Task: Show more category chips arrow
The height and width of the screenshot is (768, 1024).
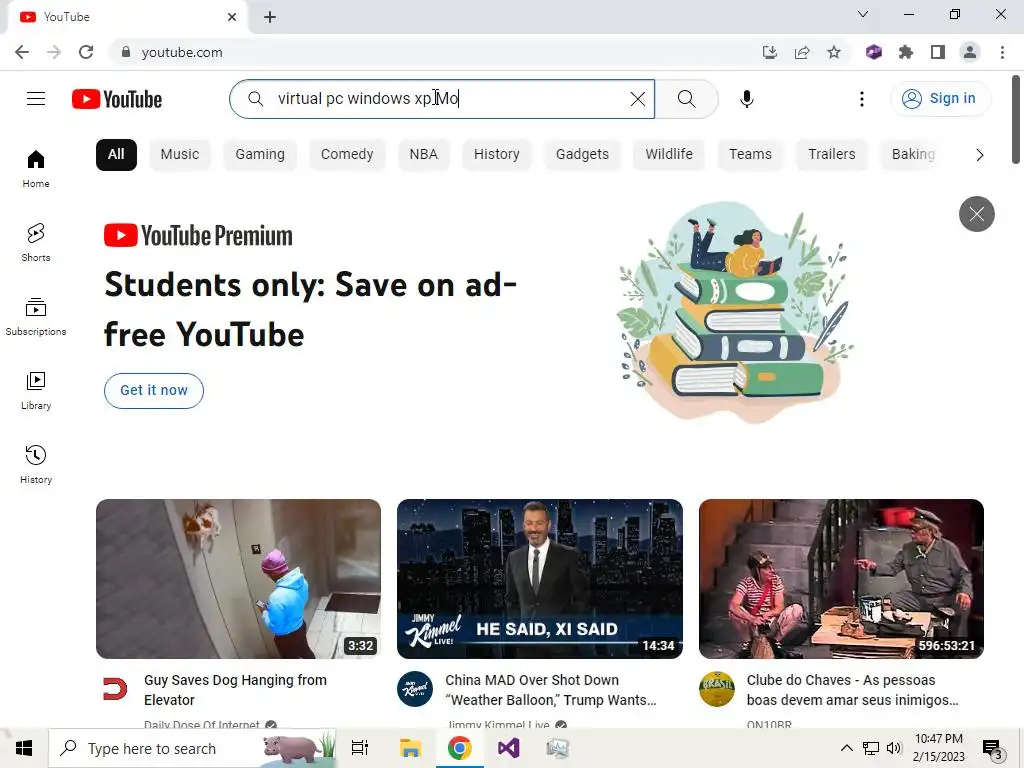Action: [979, 155]
